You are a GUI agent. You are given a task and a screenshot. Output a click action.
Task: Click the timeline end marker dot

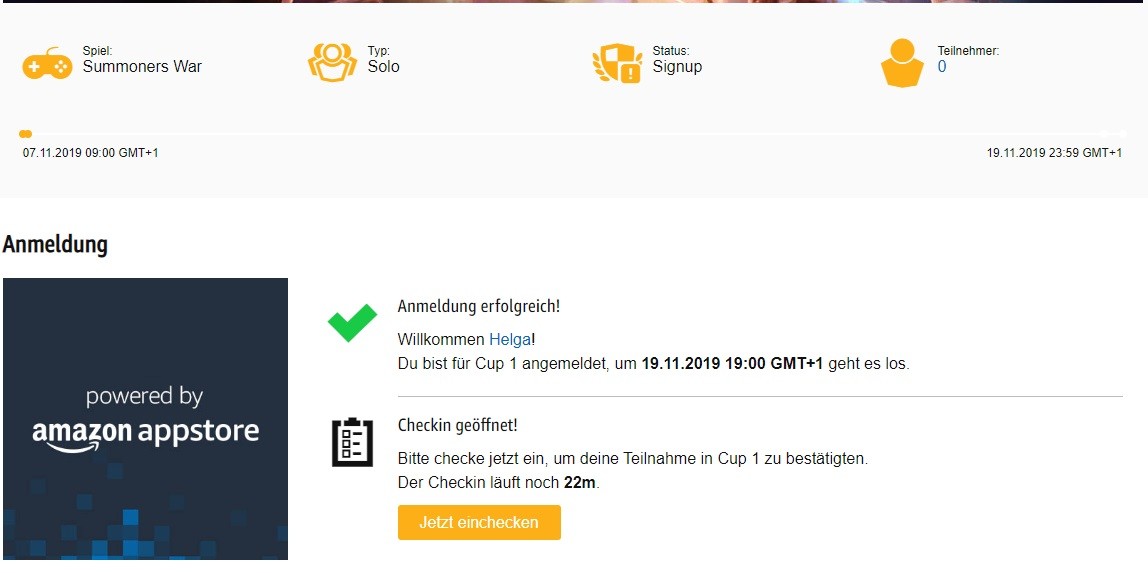(x=1122, y=134)
